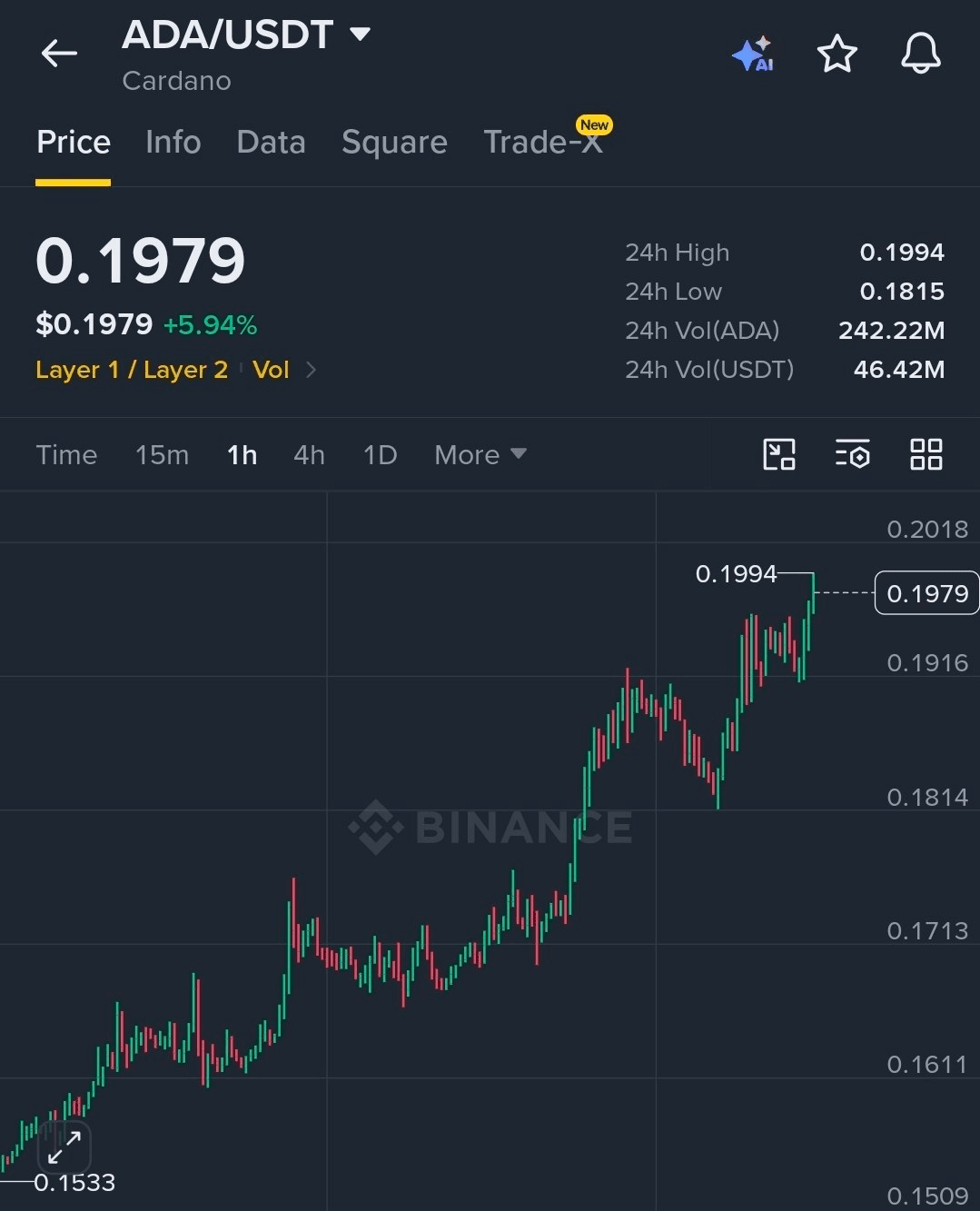Select the Time line chart view

coord(66,454)
